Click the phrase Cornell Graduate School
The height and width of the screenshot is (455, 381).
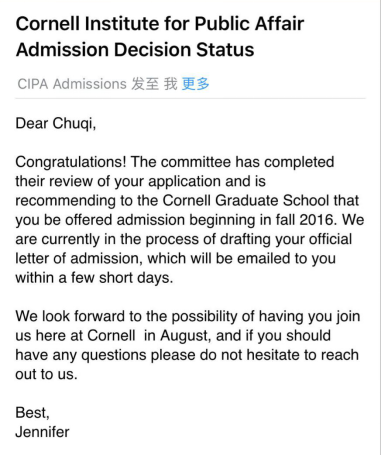(246, 201)
